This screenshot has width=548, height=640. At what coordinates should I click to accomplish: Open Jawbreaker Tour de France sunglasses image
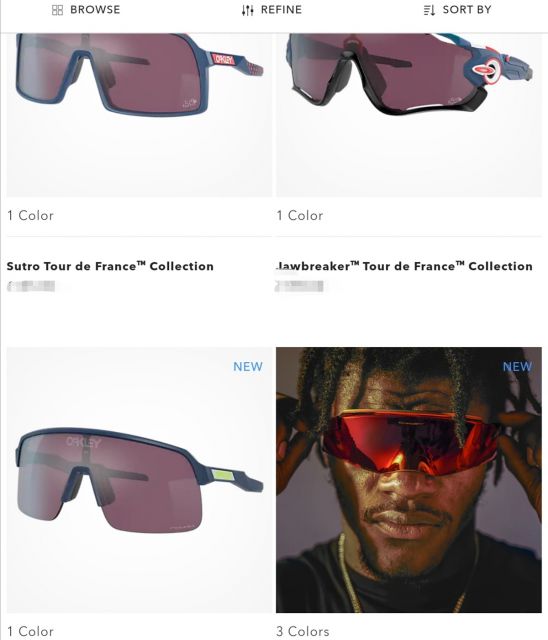pyautogui.click(x=409, y=115)
